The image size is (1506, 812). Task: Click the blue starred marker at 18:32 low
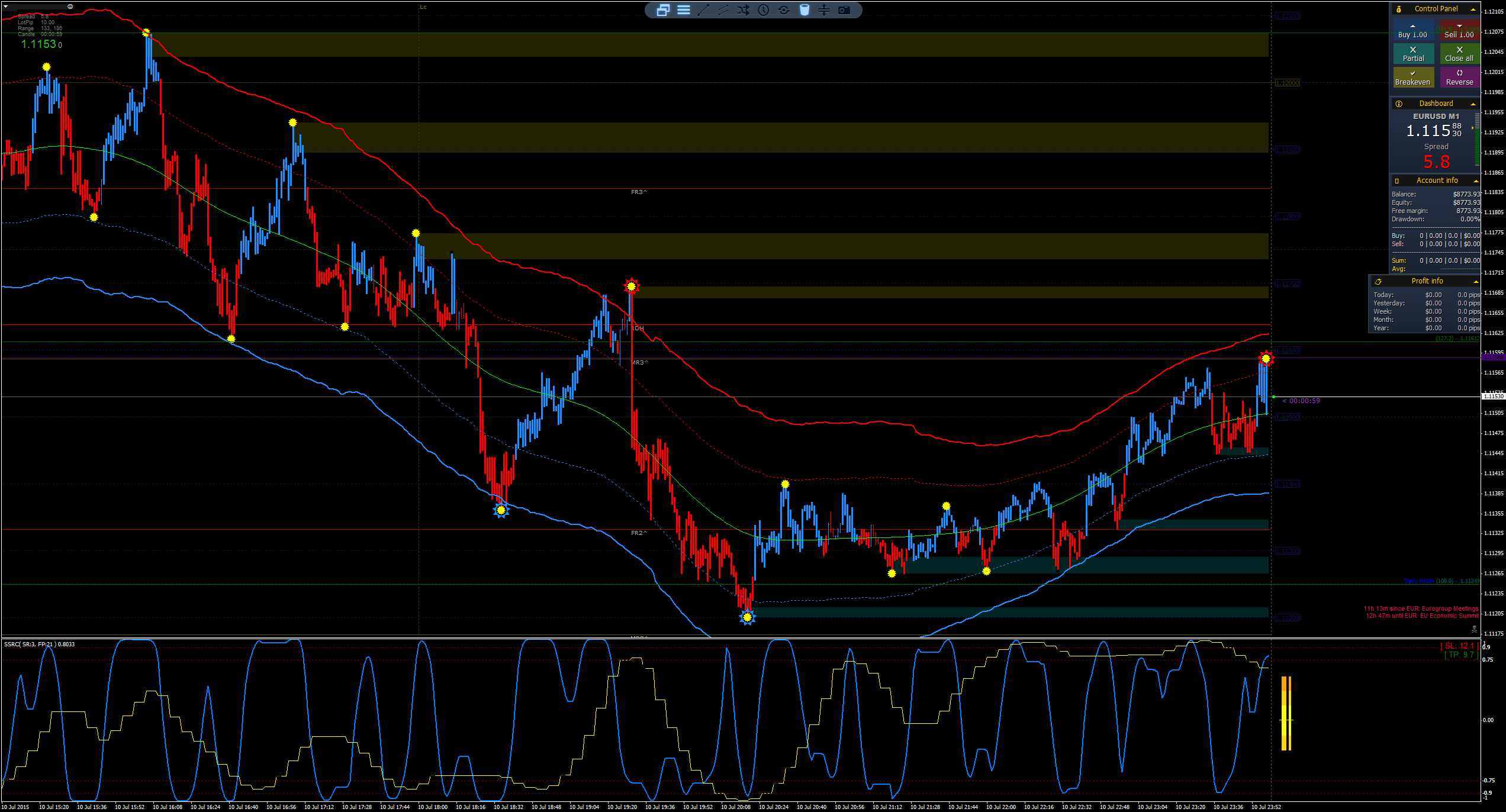click(x=501, y=510)
